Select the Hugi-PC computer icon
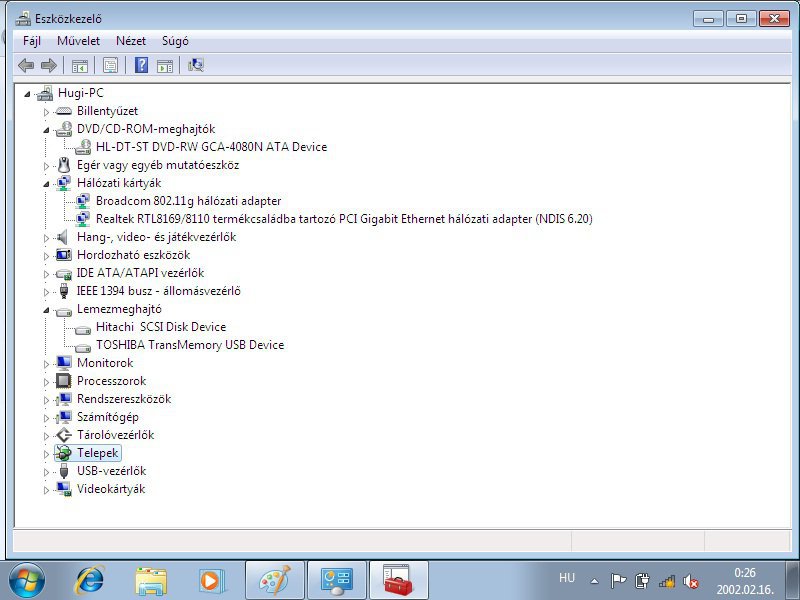800x600 pixels. pos(45,93)
